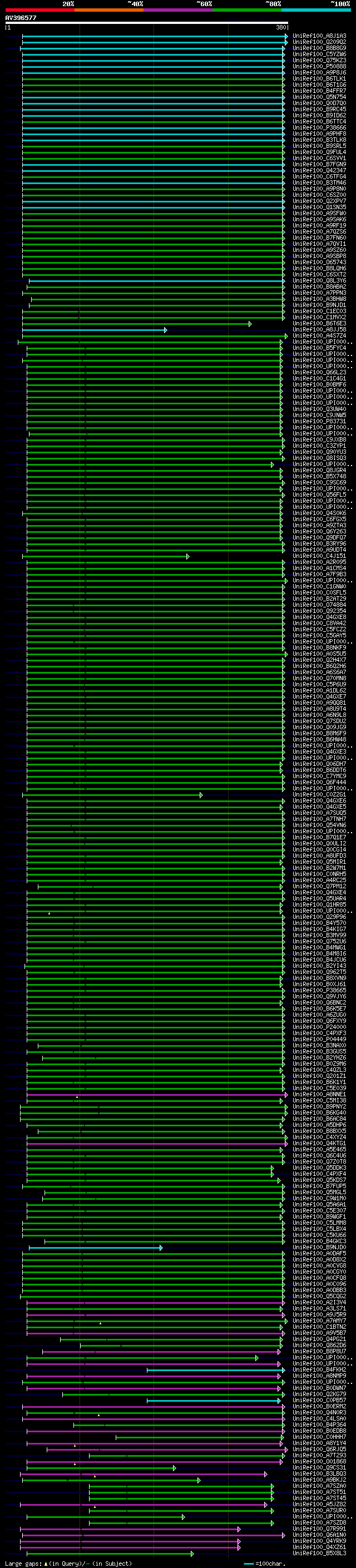
Task: Select label UniRef100_A9P8J6
Action: pos(319,72)
